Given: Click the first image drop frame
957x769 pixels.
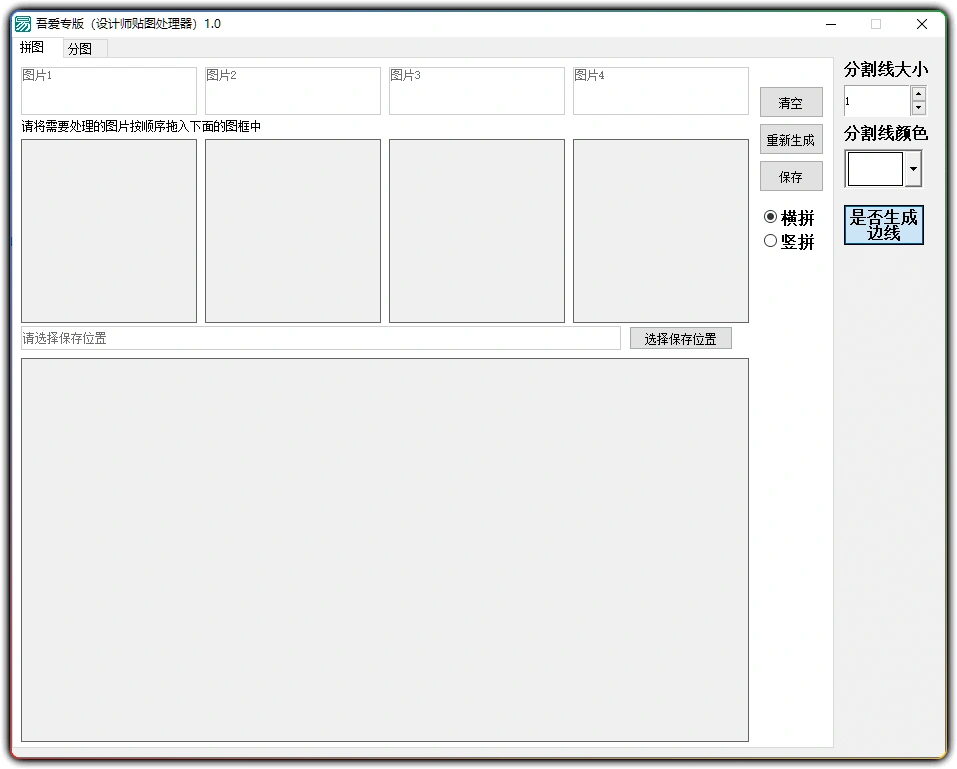Looking at the screenshot, I should [x=108, y=230].
